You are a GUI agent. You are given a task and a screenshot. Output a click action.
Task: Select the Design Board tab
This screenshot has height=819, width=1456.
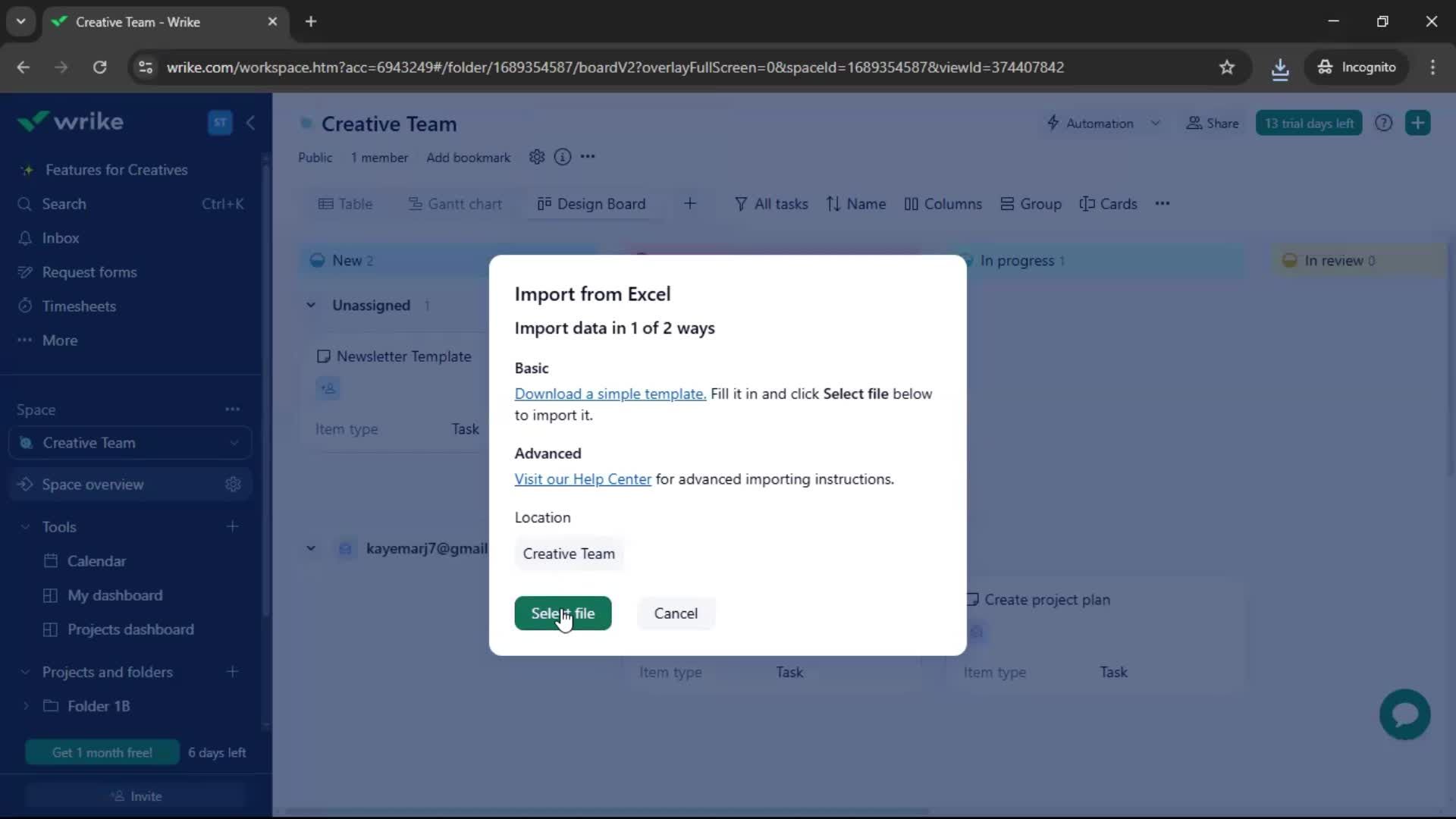591,204
